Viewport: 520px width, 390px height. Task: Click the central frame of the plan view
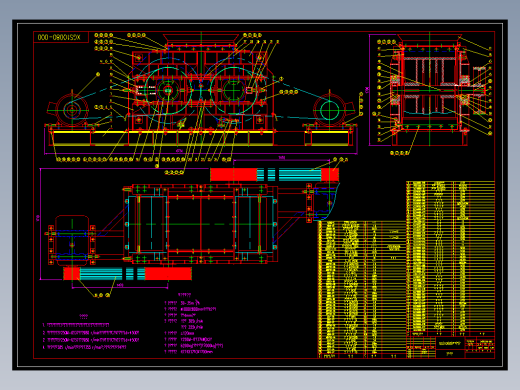pyautogui.click(x=201, y=224)
